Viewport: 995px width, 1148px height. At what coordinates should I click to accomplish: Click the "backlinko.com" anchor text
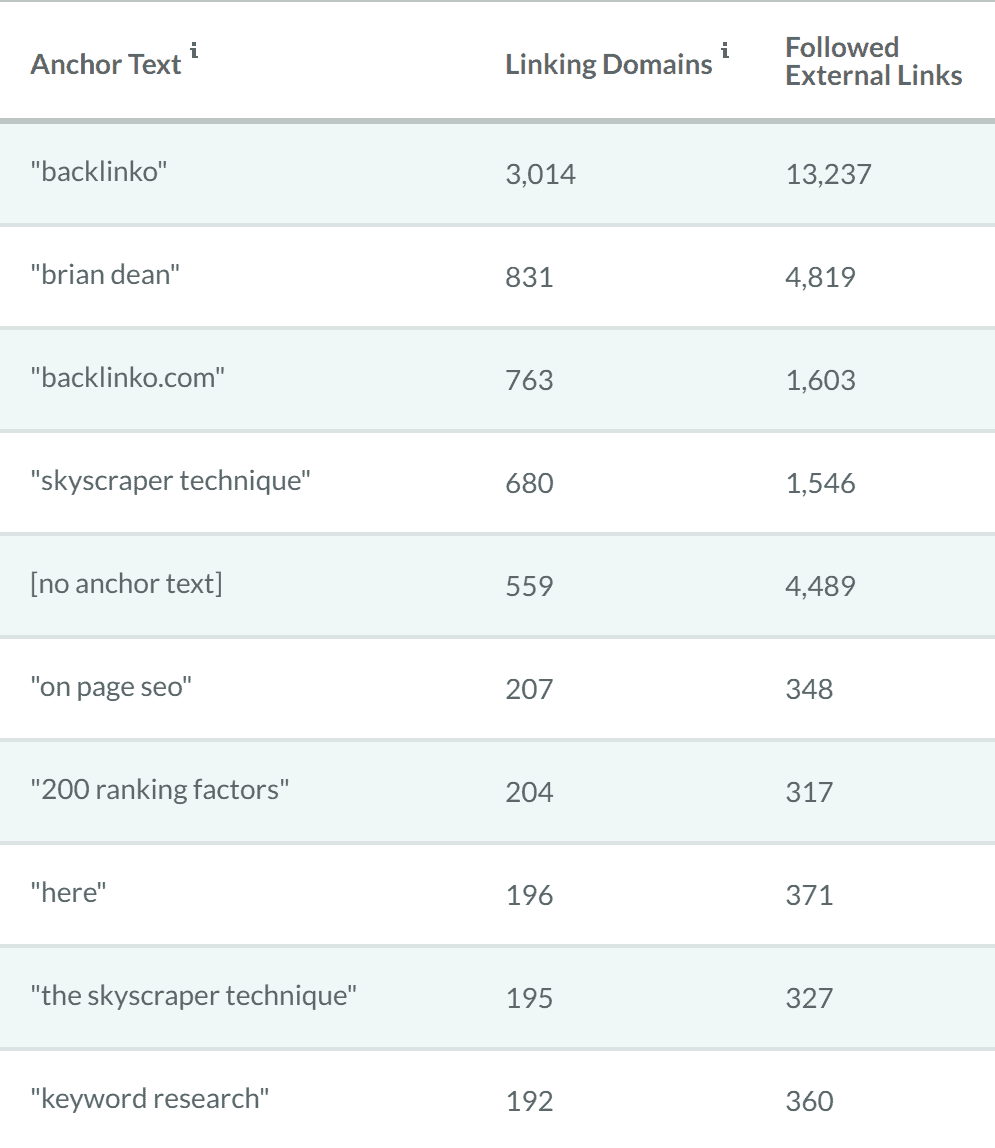pyautogui.click(x=127, y=378)
